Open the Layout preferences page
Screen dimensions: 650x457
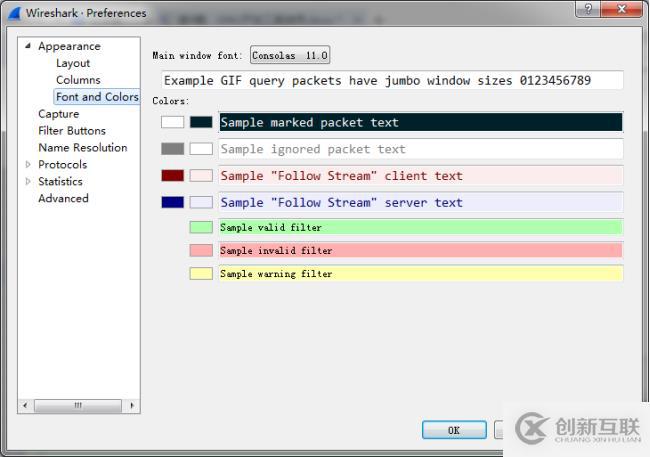point(73,63)
